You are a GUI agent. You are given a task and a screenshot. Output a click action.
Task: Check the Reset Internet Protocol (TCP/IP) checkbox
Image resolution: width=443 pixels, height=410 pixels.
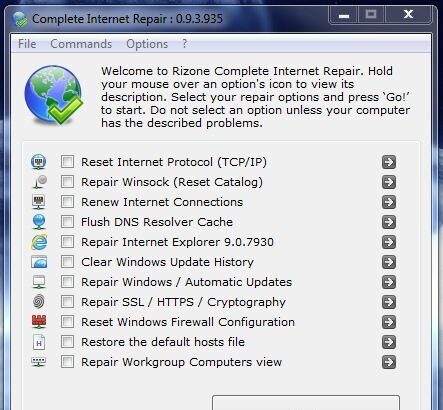pos(67,162)
